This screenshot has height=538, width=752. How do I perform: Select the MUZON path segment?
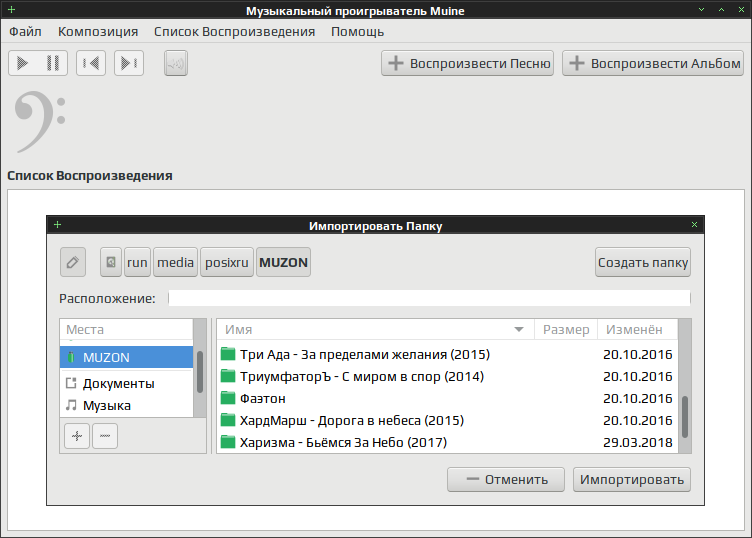(x=283, y=262)
